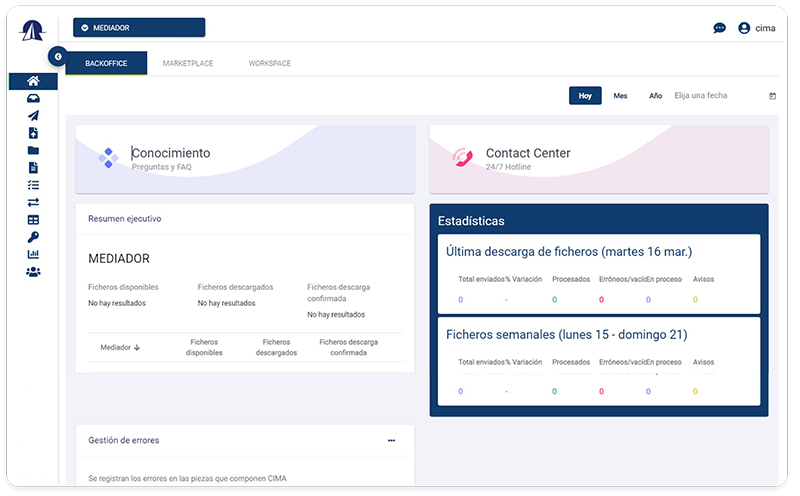Collapse the sidebar with arrow button
This screenshot has width=800, height=496.
58,58
